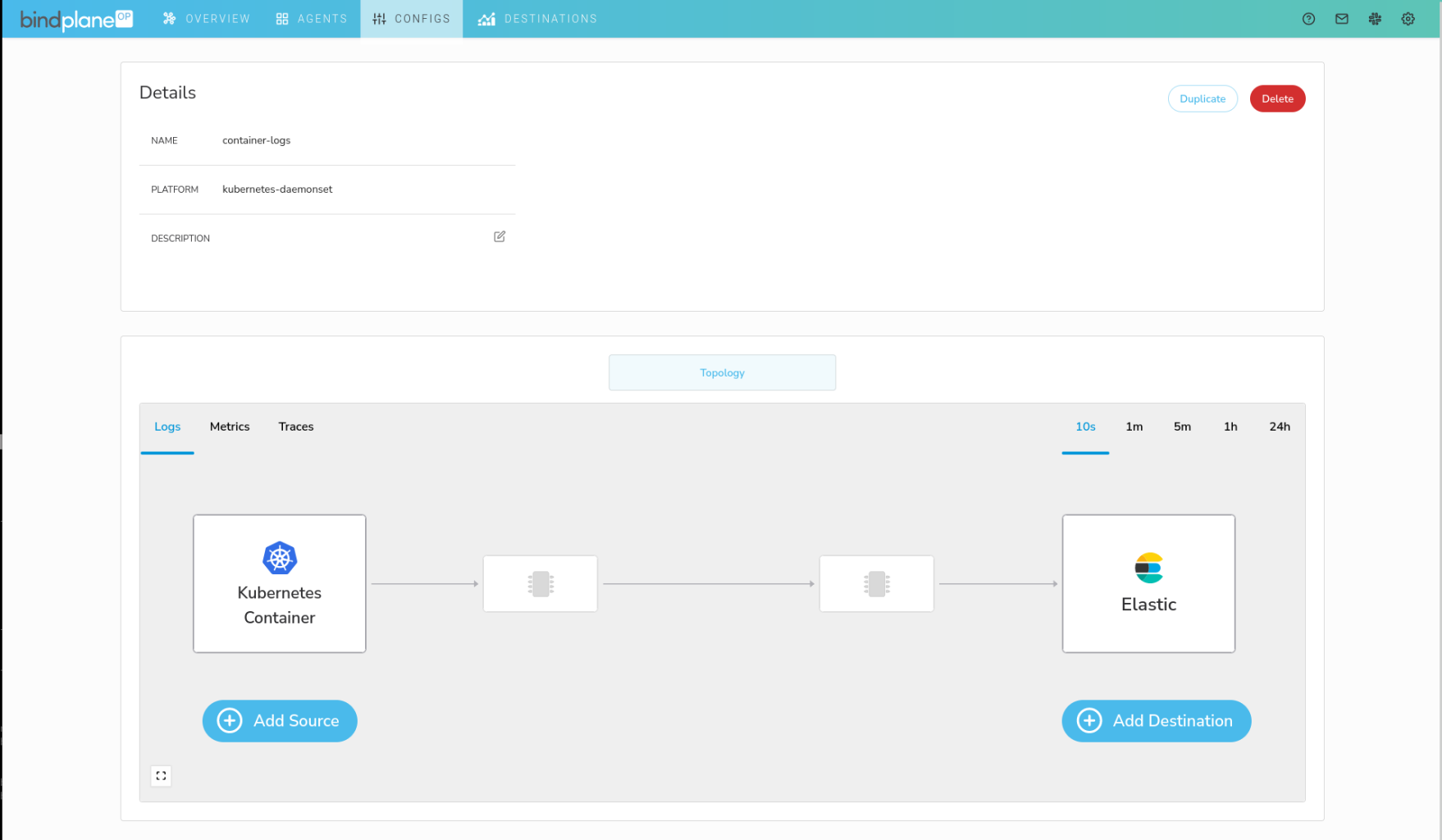
Task: Switch to the Logs tab
Action: (x=167, y=427)
